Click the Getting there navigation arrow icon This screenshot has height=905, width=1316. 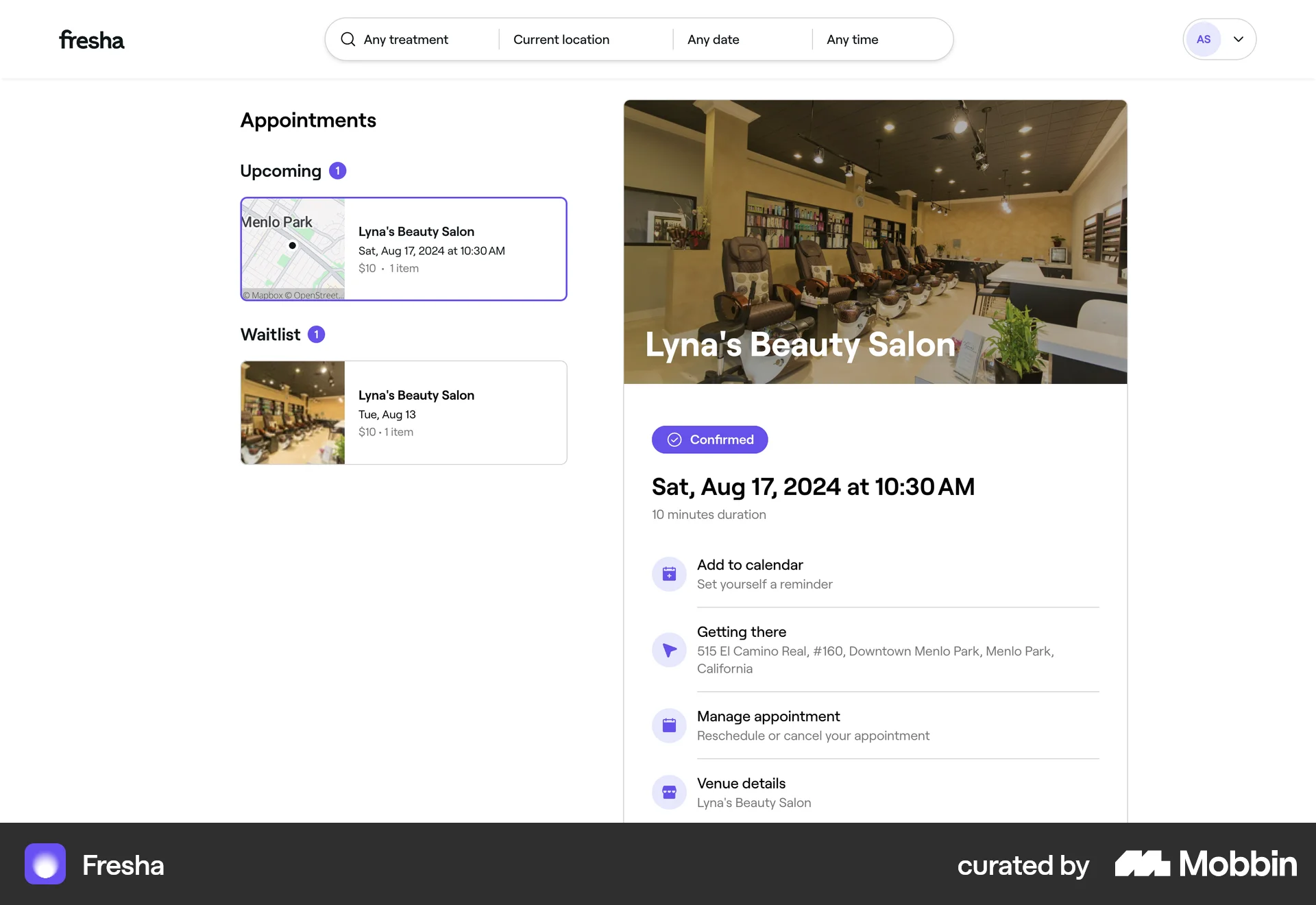pyautogui.click(x=669, y=650)
